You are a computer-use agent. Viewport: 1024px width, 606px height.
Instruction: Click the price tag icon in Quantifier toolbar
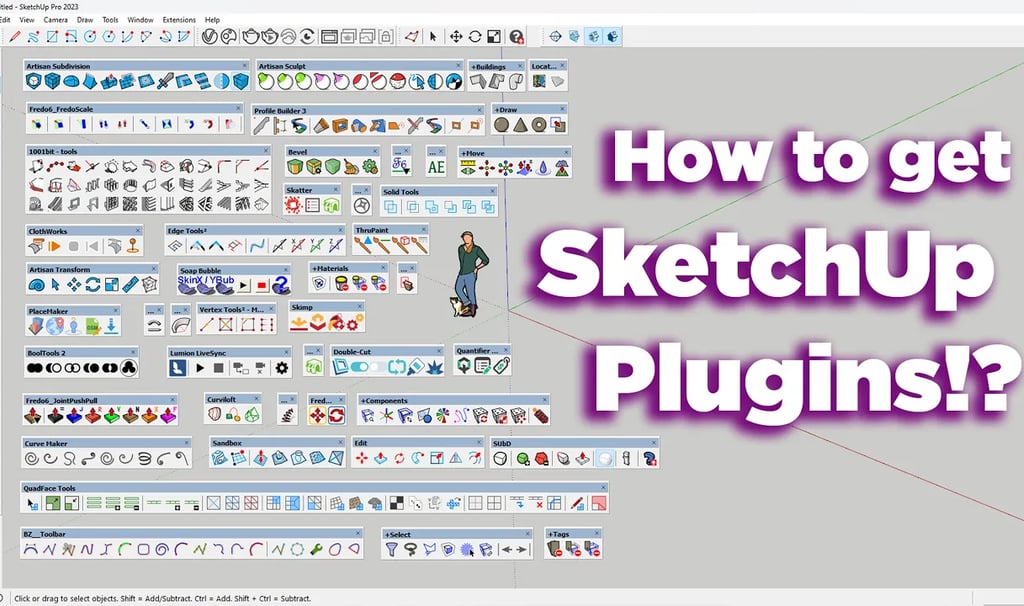point(501,366)
